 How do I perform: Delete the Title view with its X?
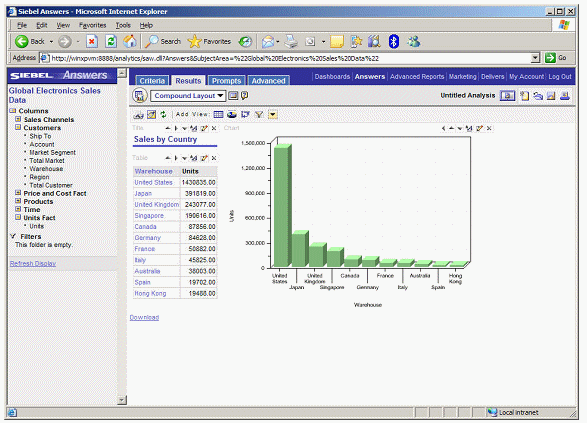(214, 128)
